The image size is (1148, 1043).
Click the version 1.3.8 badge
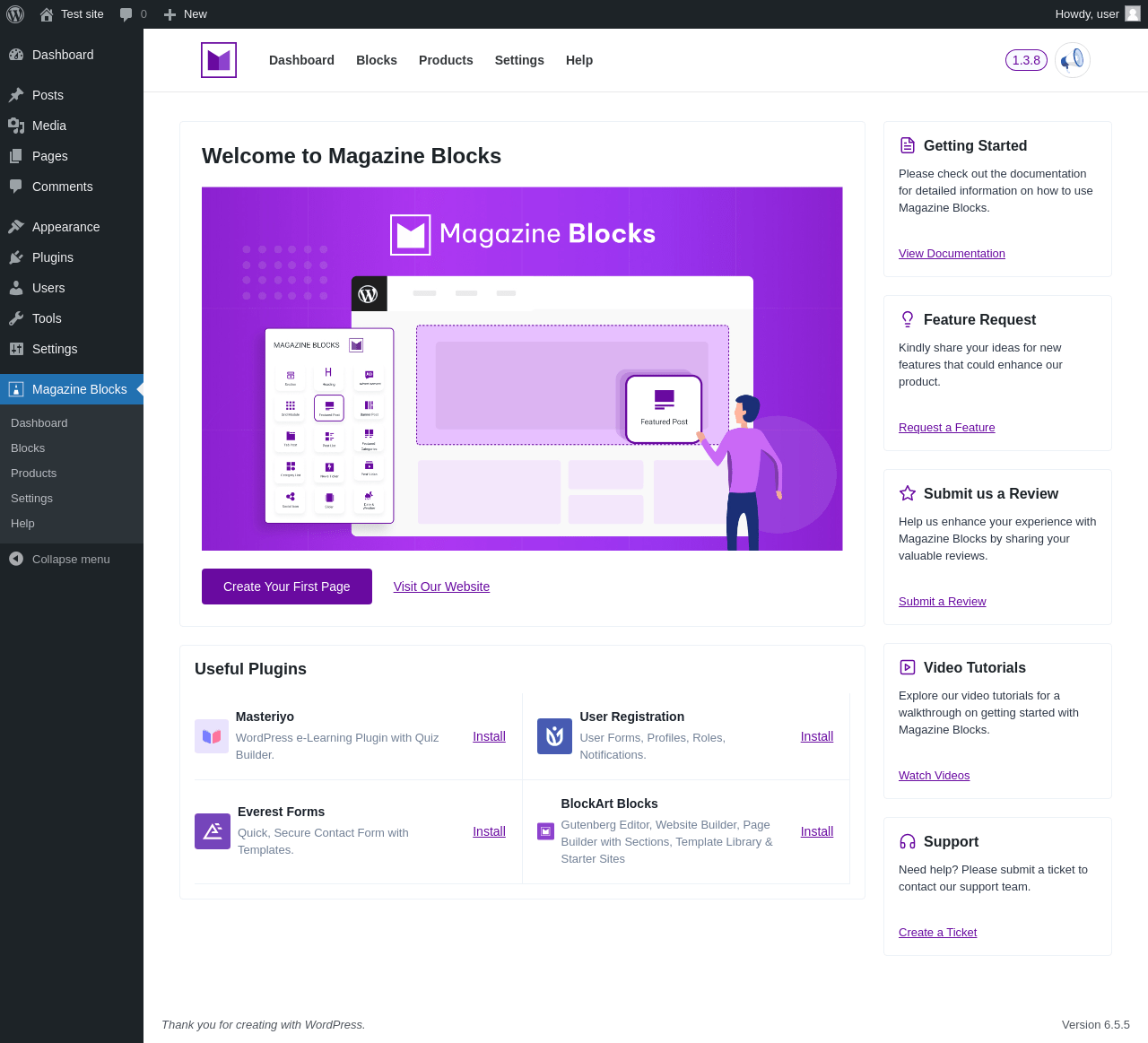[1026, 60]
